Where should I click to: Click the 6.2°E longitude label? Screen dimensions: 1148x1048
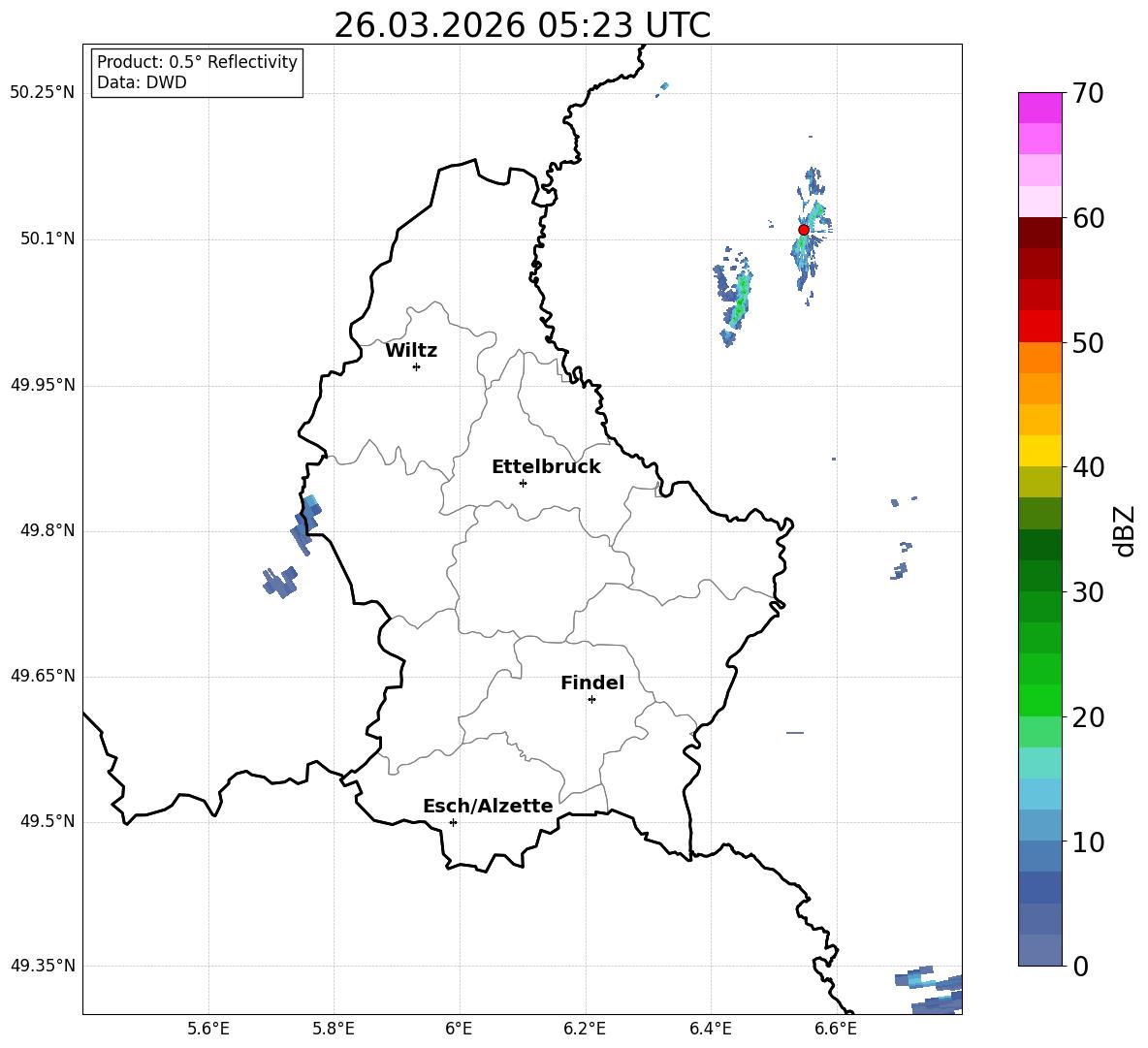(x=585, y=1029)
